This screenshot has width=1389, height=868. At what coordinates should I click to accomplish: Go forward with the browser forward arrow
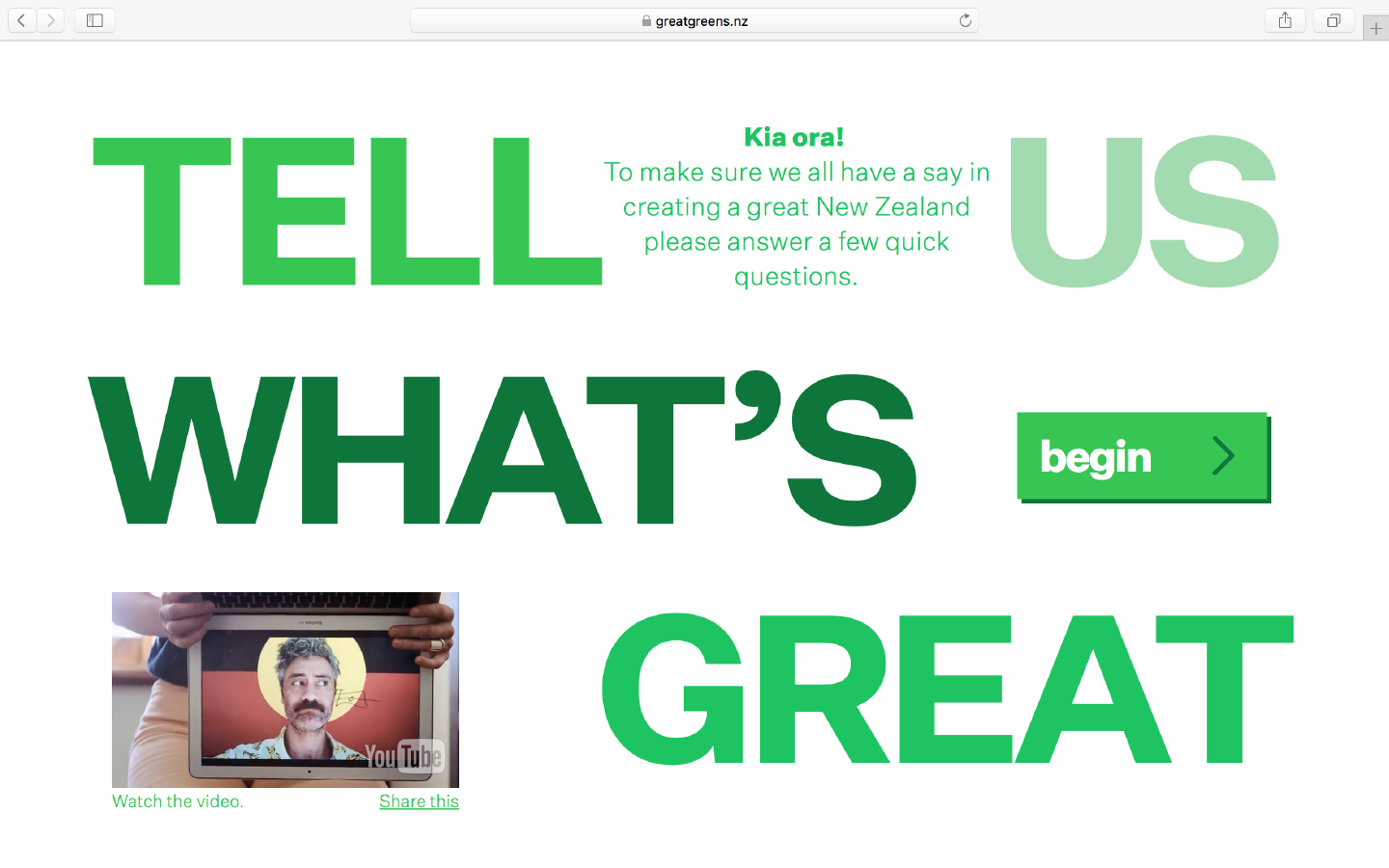(51, 20)
